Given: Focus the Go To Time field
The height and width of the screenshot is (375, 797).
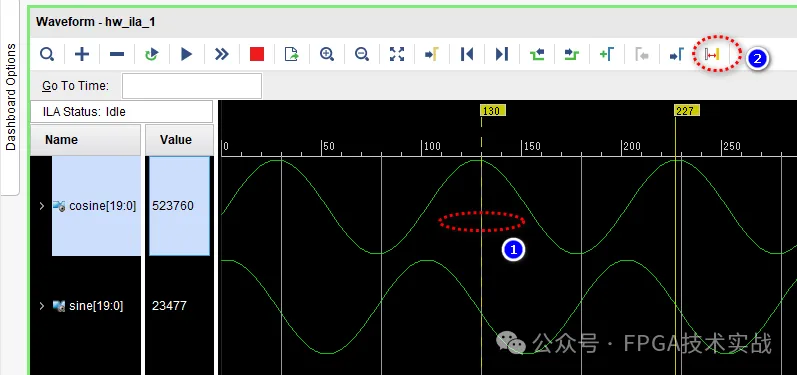Looking at the screenshot, I should point(192,86).
